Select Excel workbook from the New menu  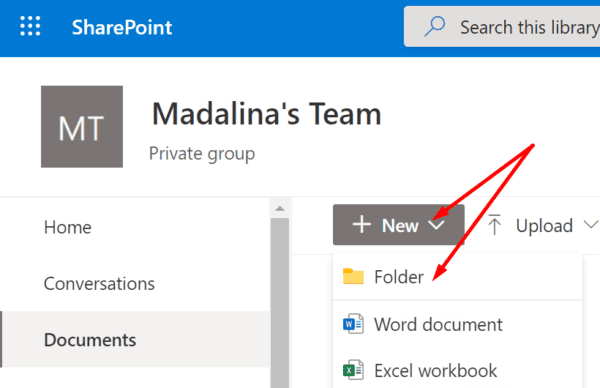coord(457,371)
